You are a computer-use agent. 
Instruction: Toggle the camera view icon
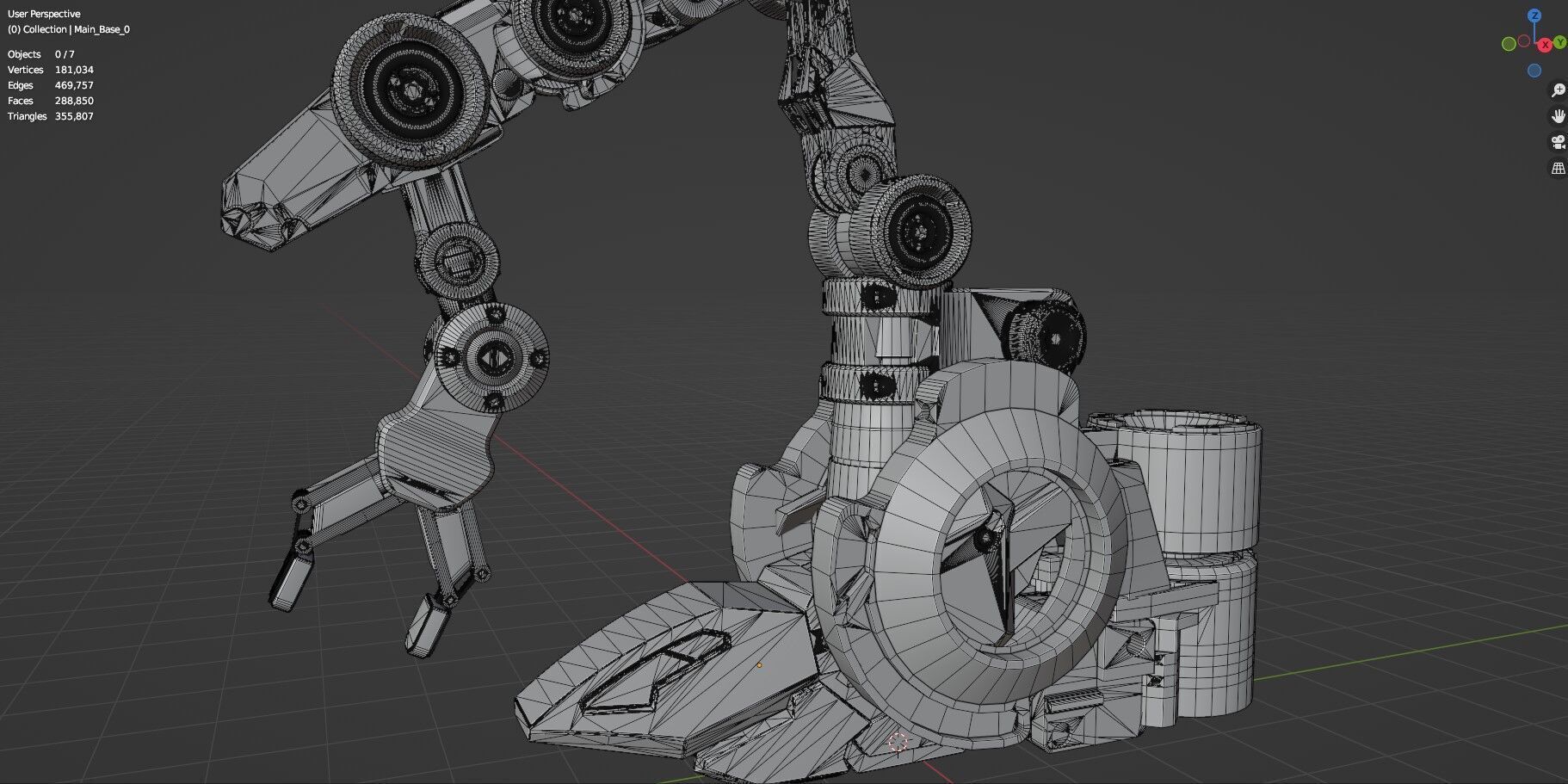point(1558,142)
